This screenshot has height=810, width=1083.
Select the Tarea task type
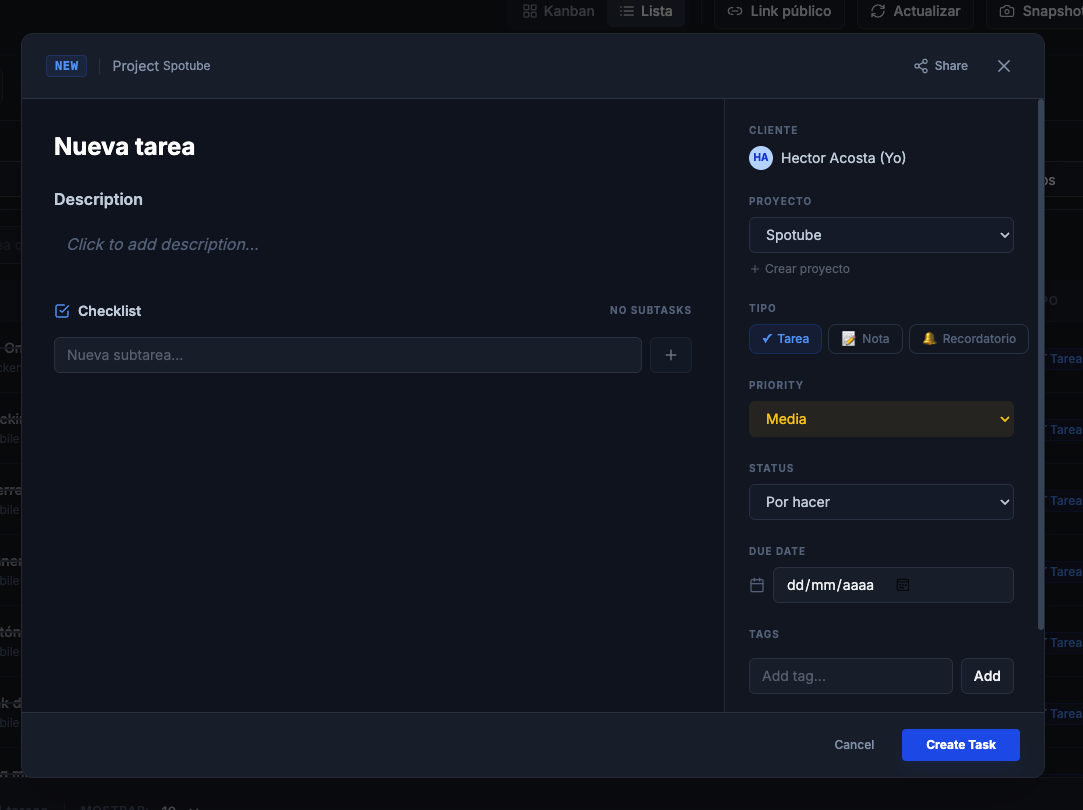(x=785, y=339)
